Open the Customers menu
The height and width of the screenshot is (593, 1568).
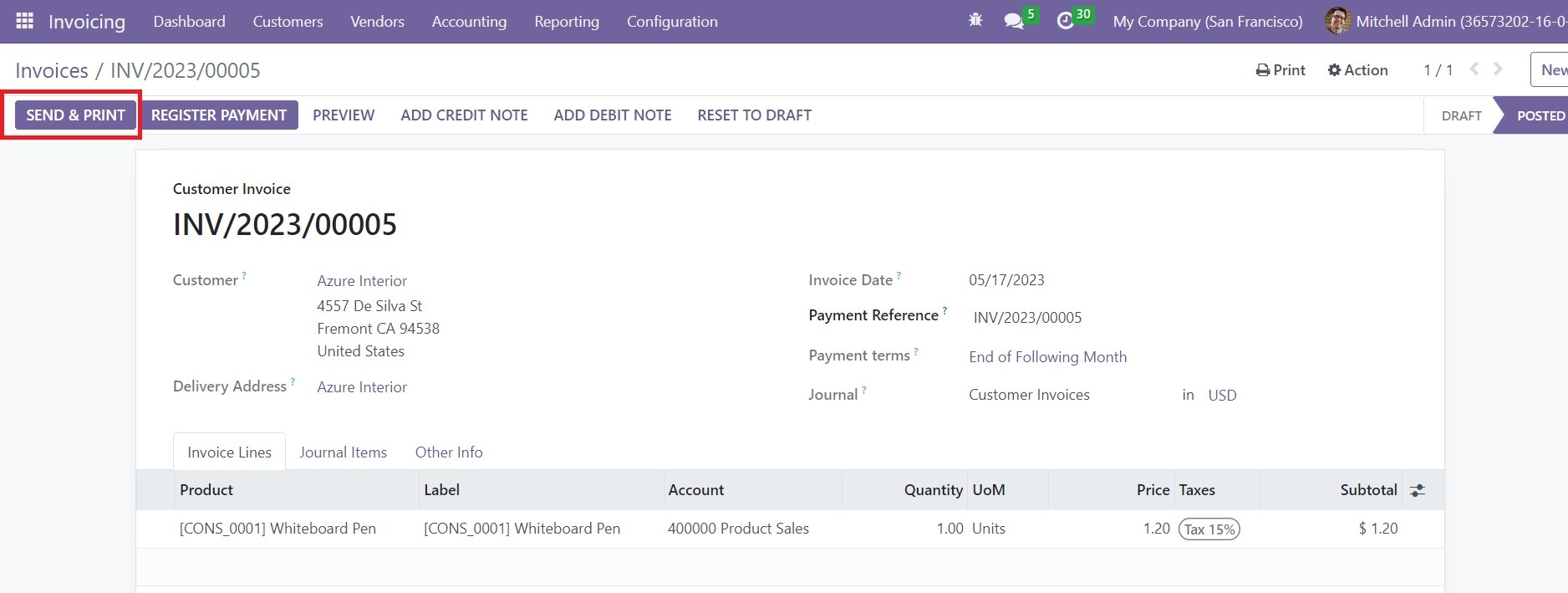tap(288, 22)
